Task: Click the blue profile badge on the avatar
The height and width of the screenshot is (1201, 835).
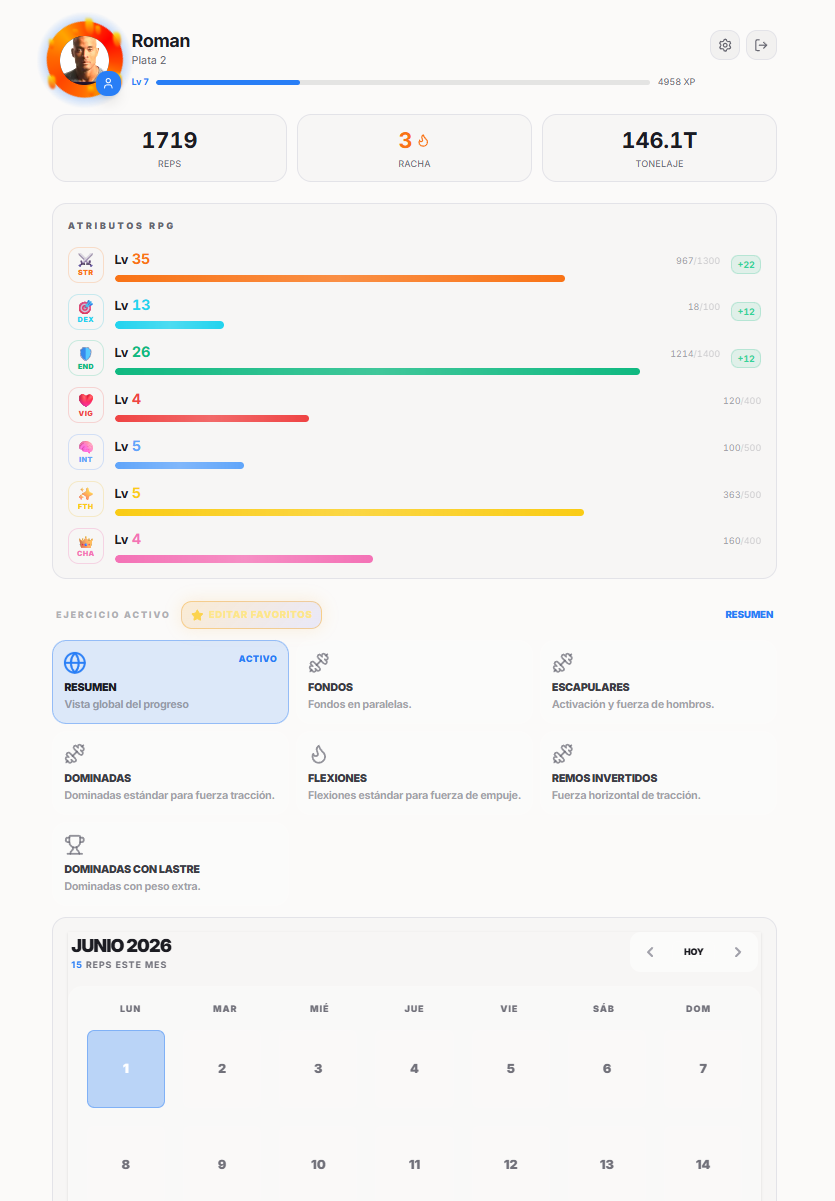Action: 109,84
